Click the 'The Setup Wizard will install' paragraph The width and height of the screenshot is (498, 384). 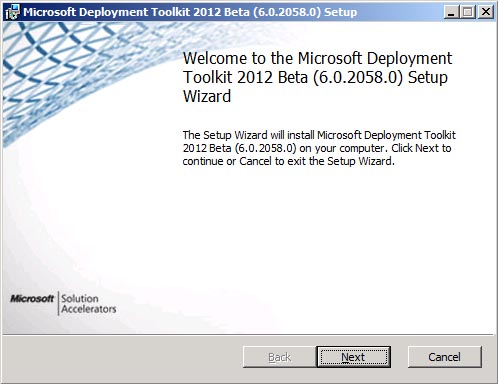pyautogui.click(x=319, y=148)
